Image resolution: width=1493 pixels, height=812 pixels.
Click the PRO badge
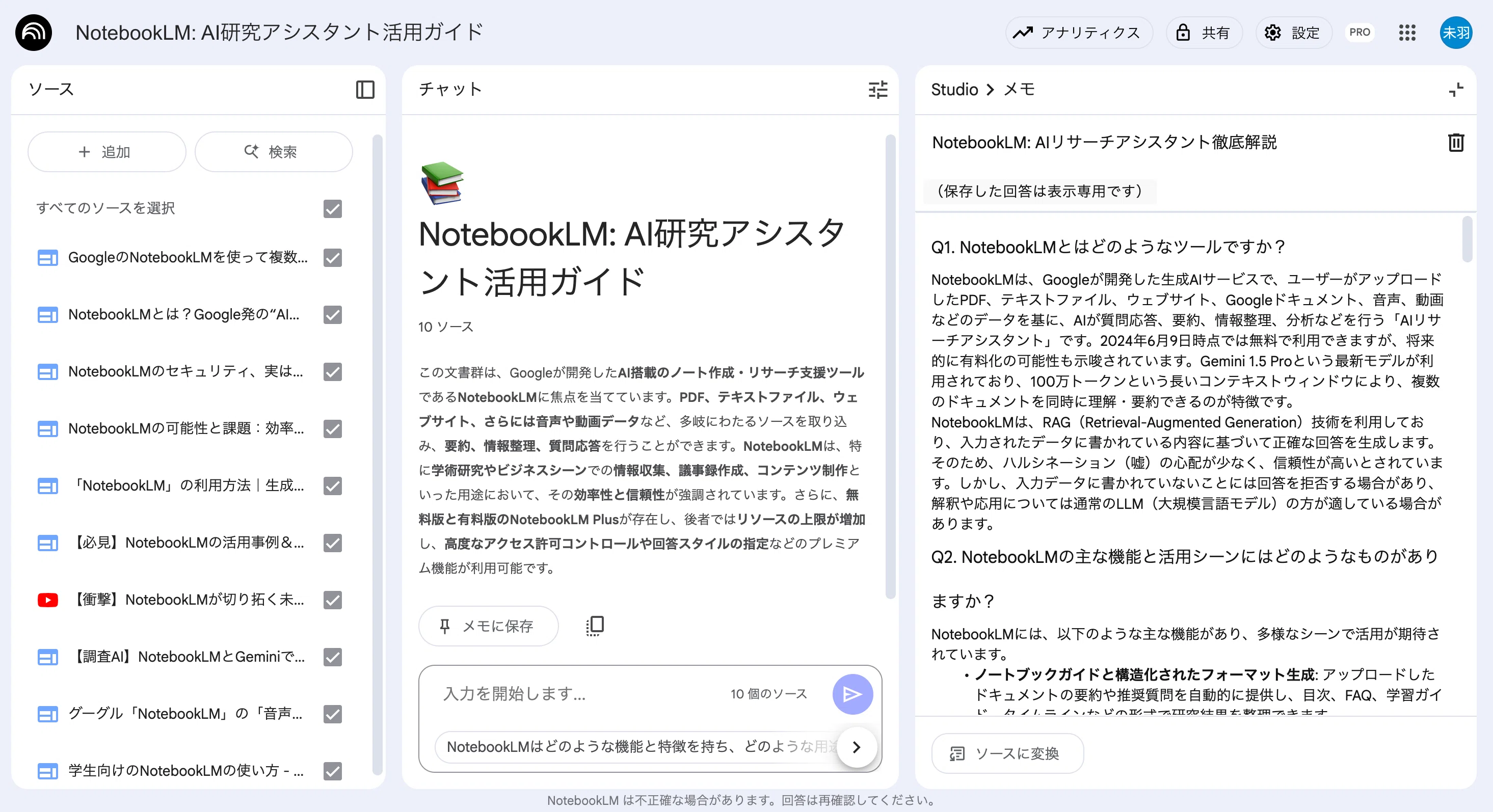1359,33
